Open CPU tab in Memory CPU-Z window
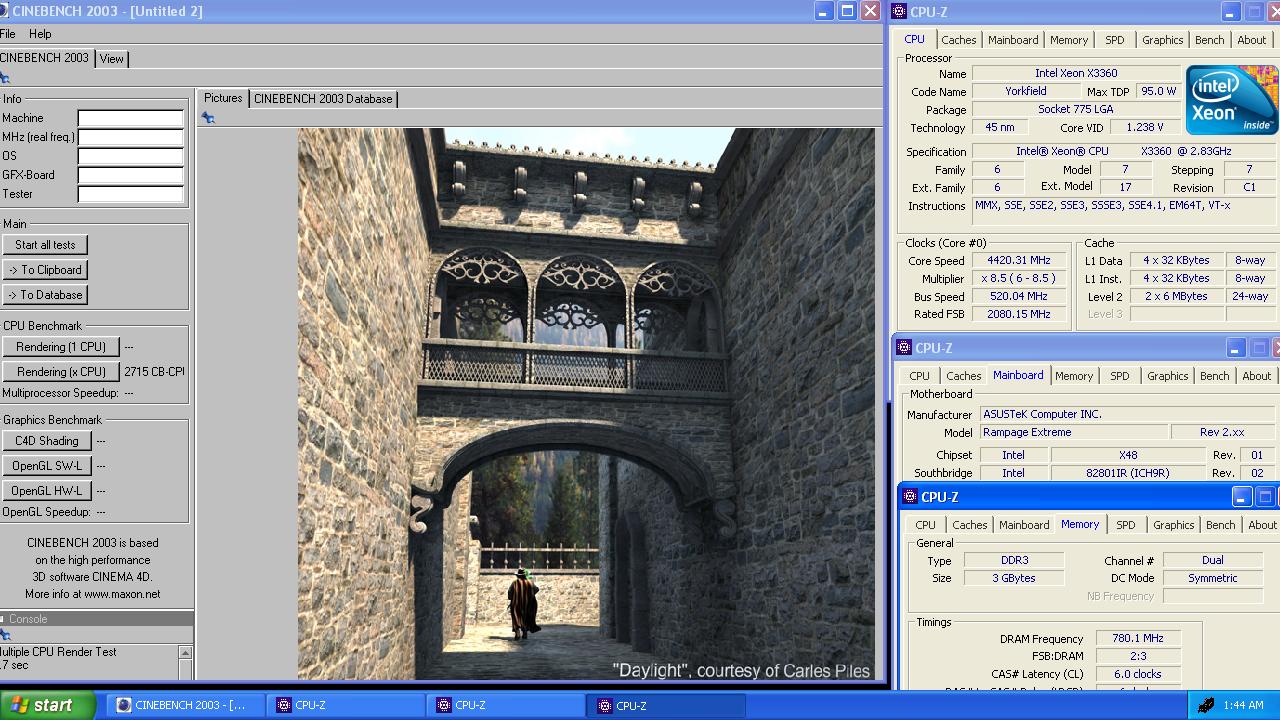Image resolution: width=1280 pixels, height=720 pixels. coord(925,525)
